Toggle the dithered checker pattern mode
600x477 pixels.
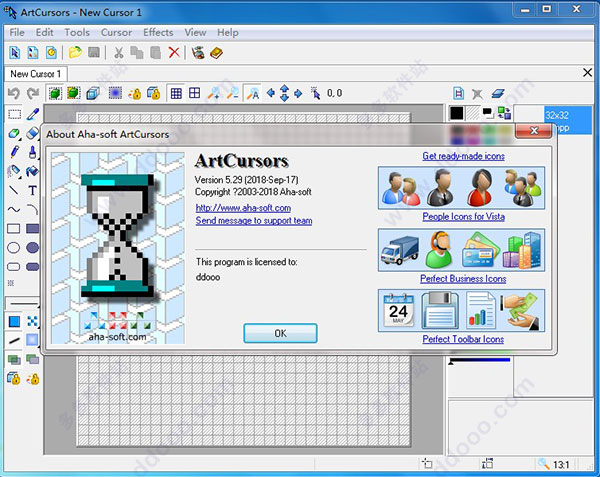(x=33, y=321)
